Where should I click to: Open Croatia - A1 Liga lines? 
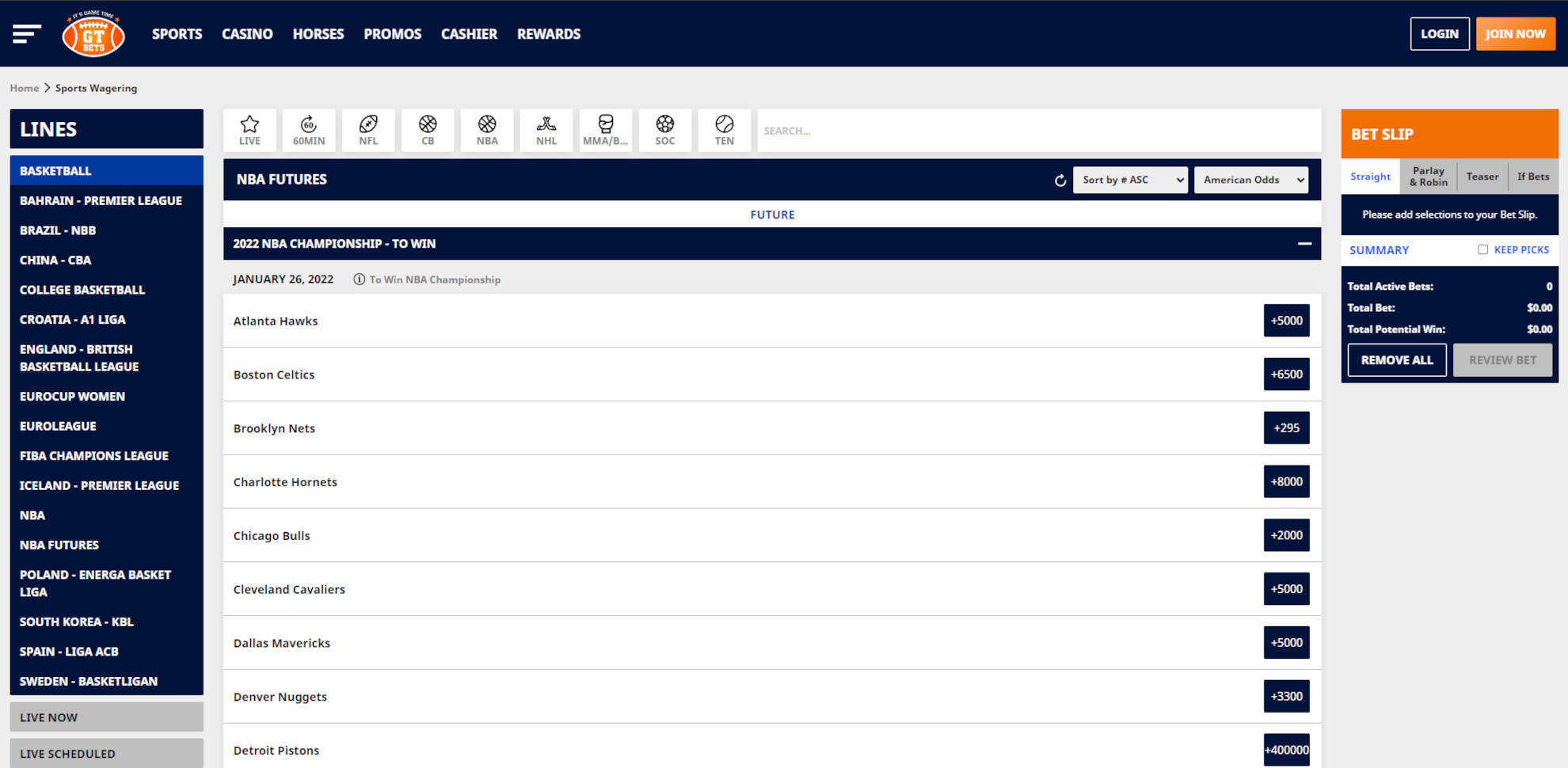tap(106, 320)
